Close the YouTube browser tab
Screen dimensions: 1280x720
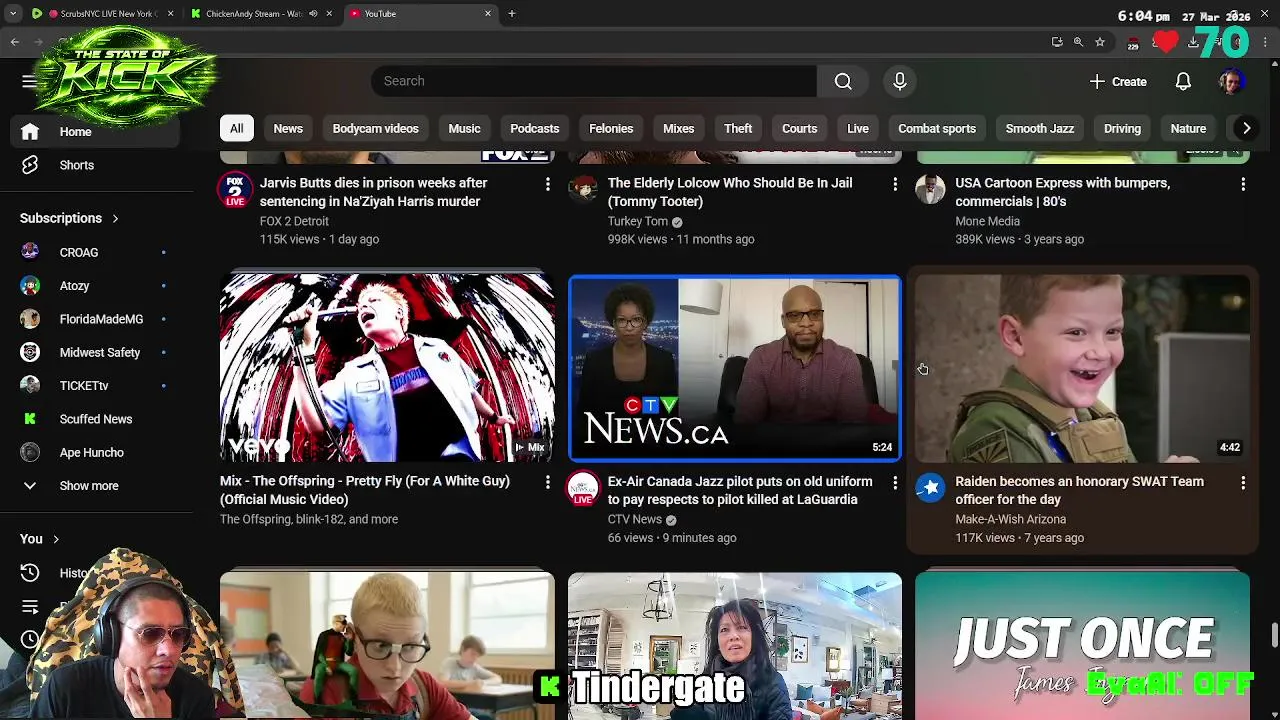pos(488,14)
